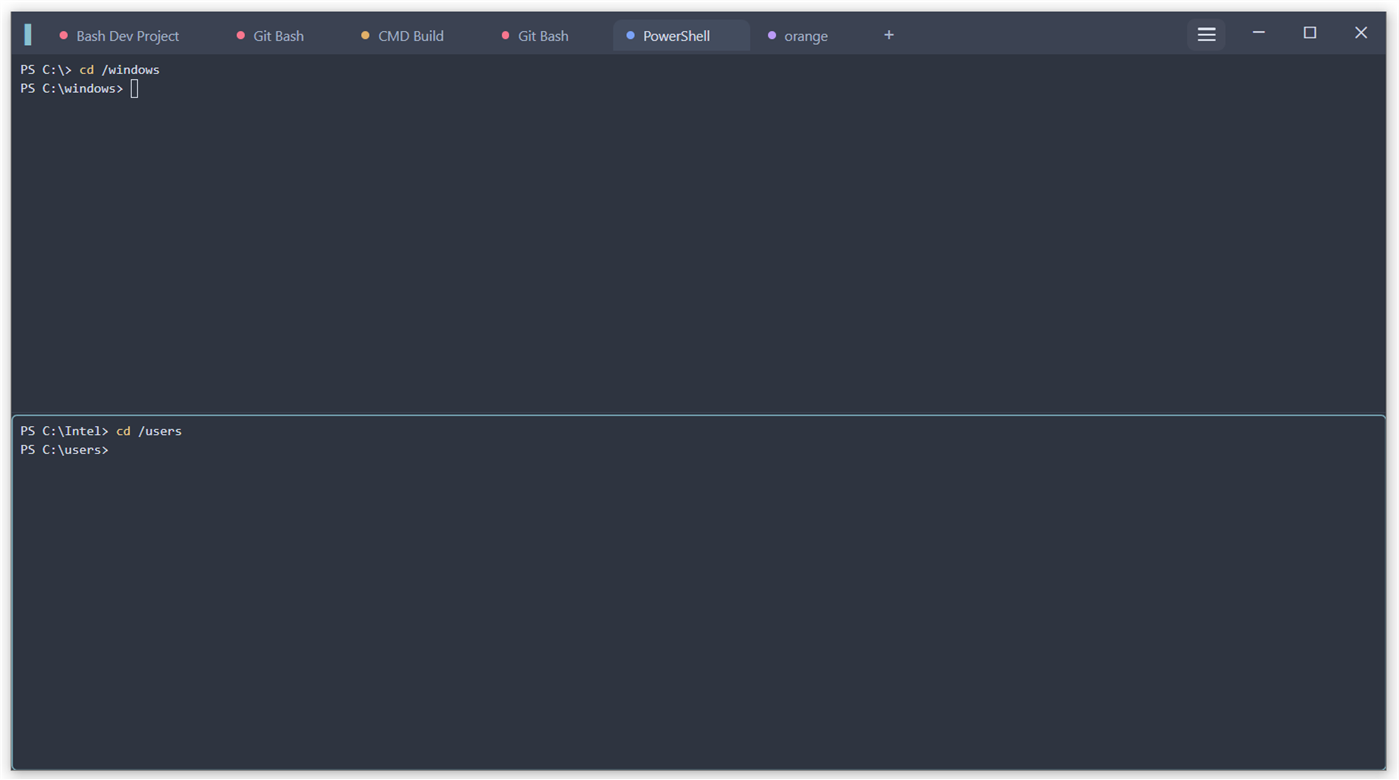Click the purple dot on the orange tab
Image resolution: width=1399 pixels, height=780 pixels.
[x=771, y=35]
